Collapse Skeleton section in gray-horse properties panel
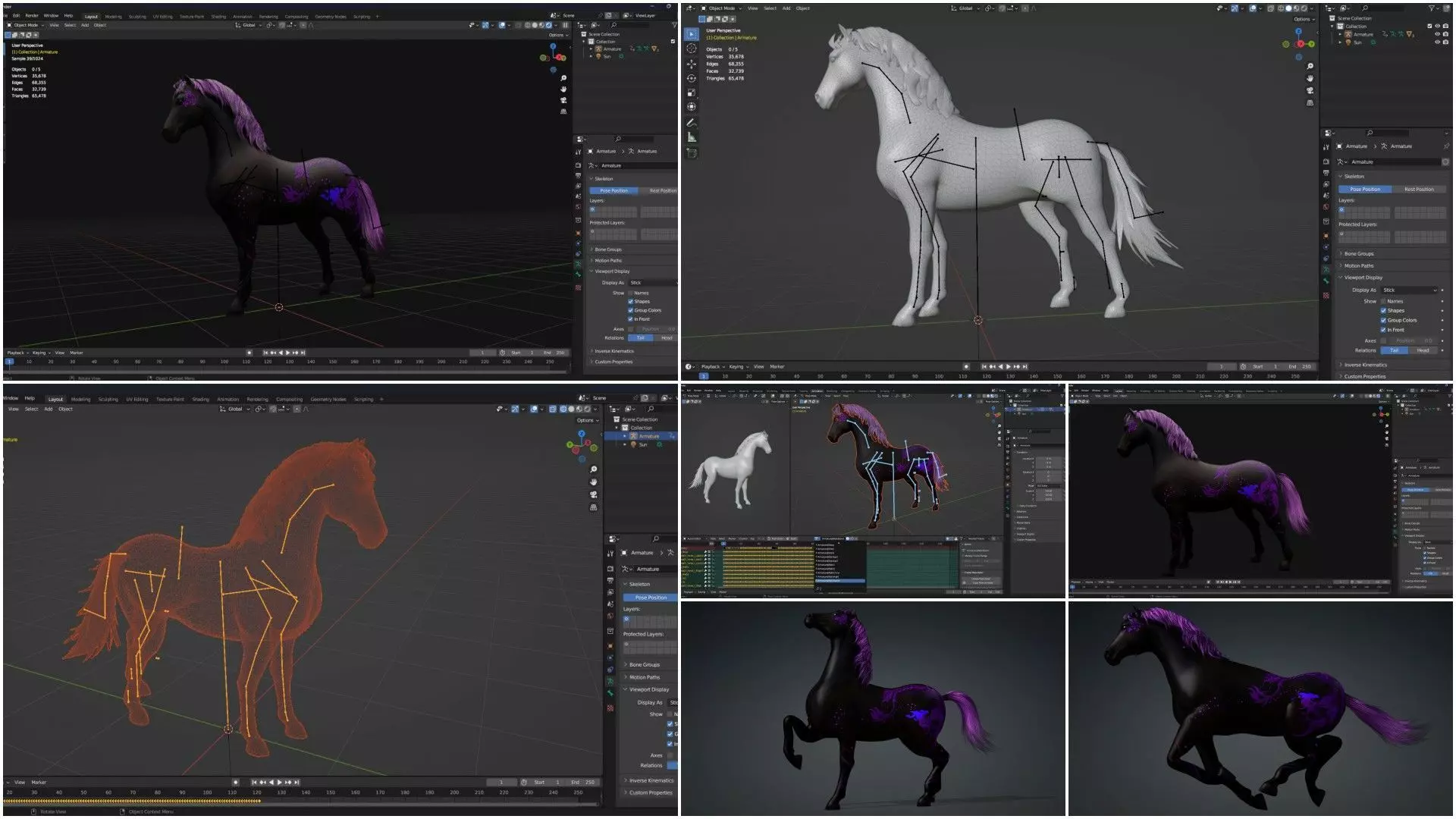 [1354, 176]
